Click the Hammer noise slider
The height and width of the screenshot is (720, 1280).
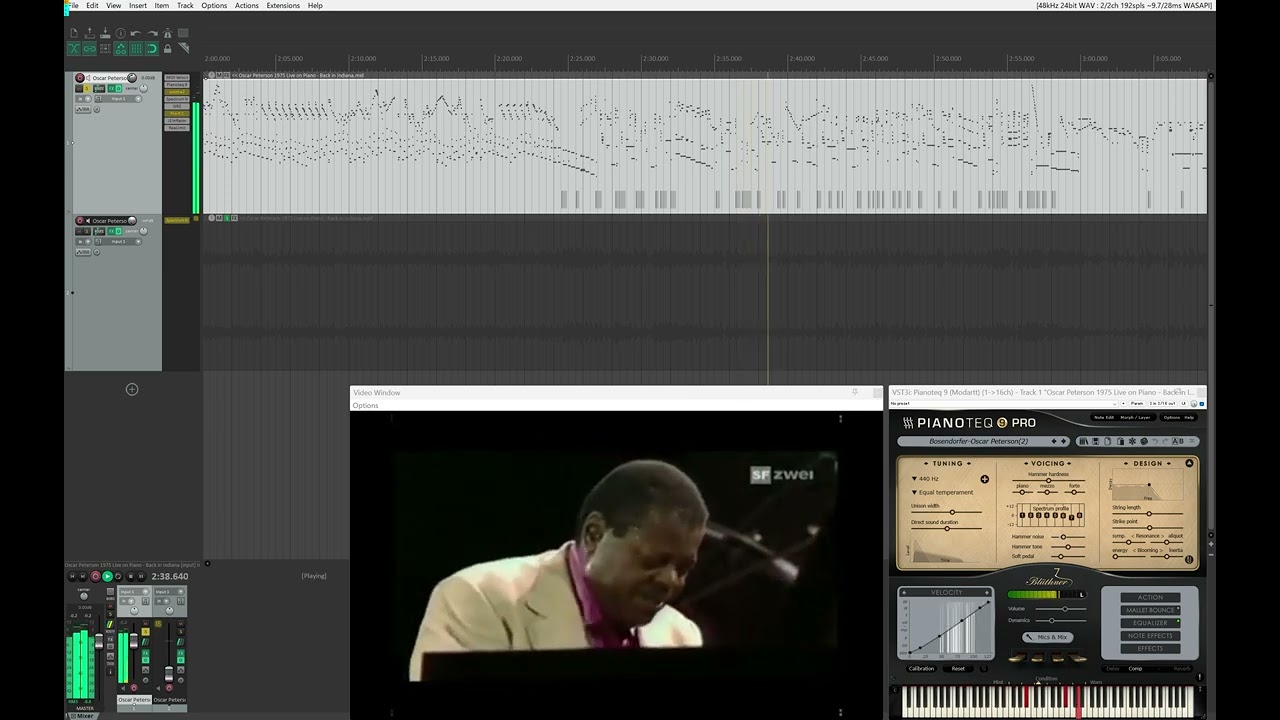click(1068, 537)
